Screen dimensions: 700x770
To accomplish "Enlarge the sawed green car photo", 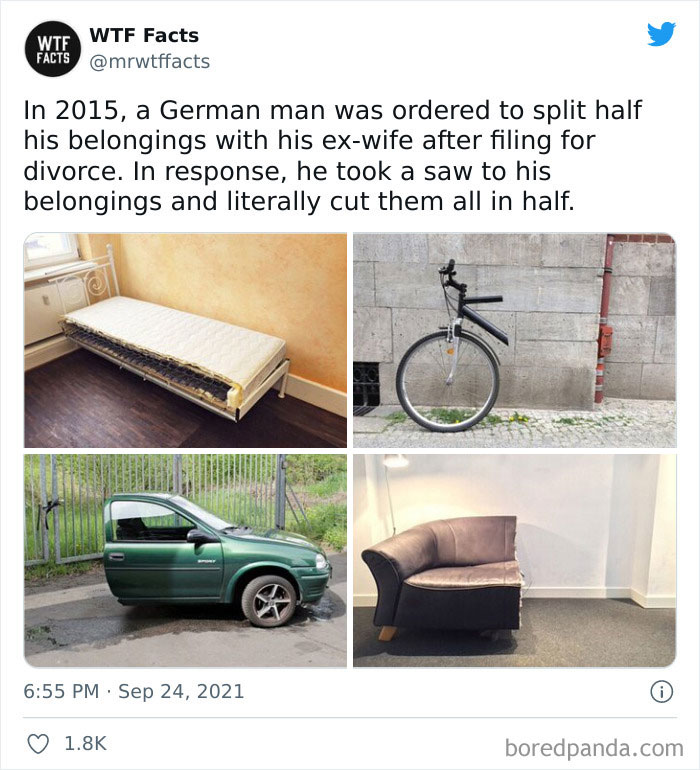I will [186, 560].
